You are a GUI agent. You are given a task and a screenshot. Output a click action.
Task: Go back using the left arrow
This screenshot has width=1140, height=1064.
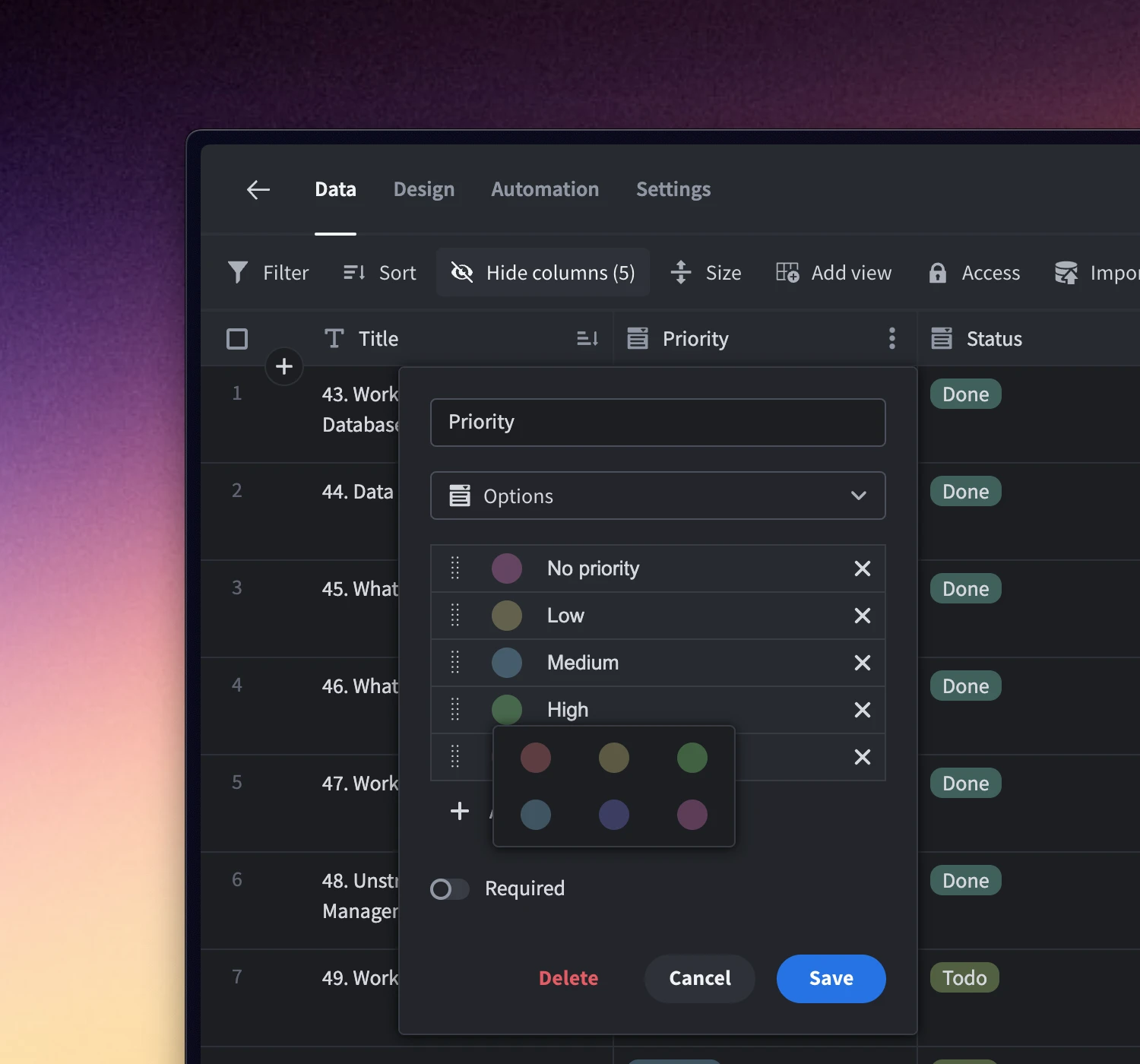258,190
